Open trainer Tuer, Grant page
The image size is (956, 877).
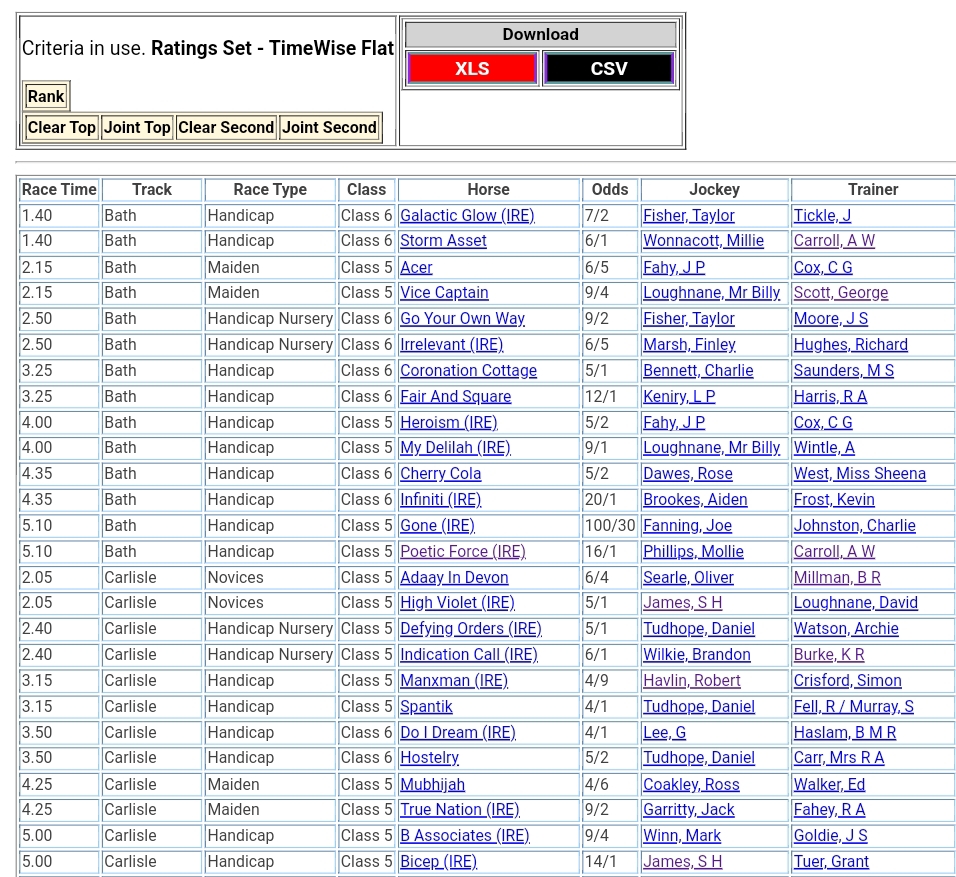click(x=831, y=861)
